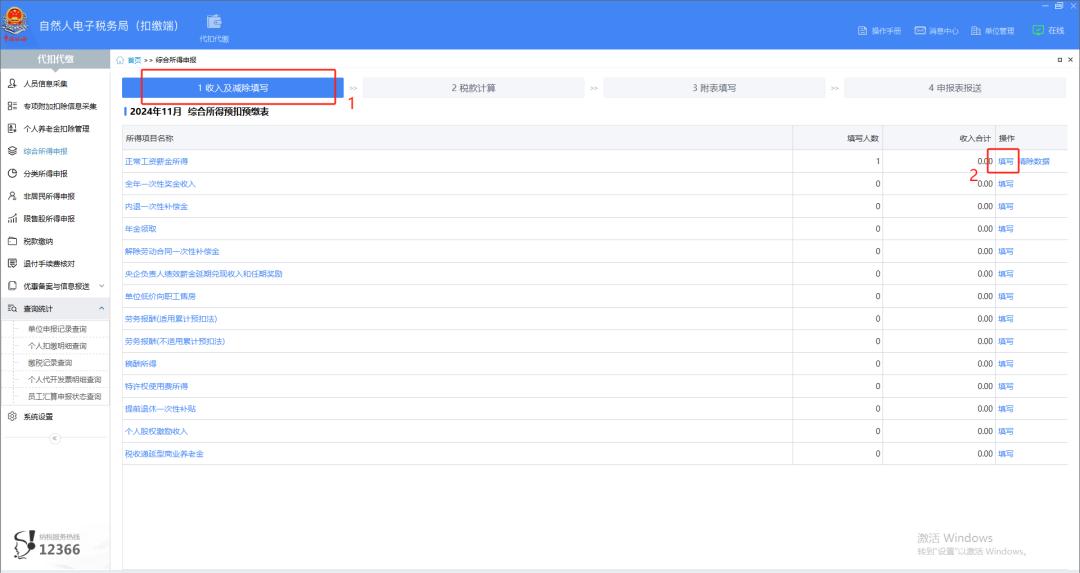Switch to step 2 税款计算
The image size is (1080, 573).
[x=473, y=88]
